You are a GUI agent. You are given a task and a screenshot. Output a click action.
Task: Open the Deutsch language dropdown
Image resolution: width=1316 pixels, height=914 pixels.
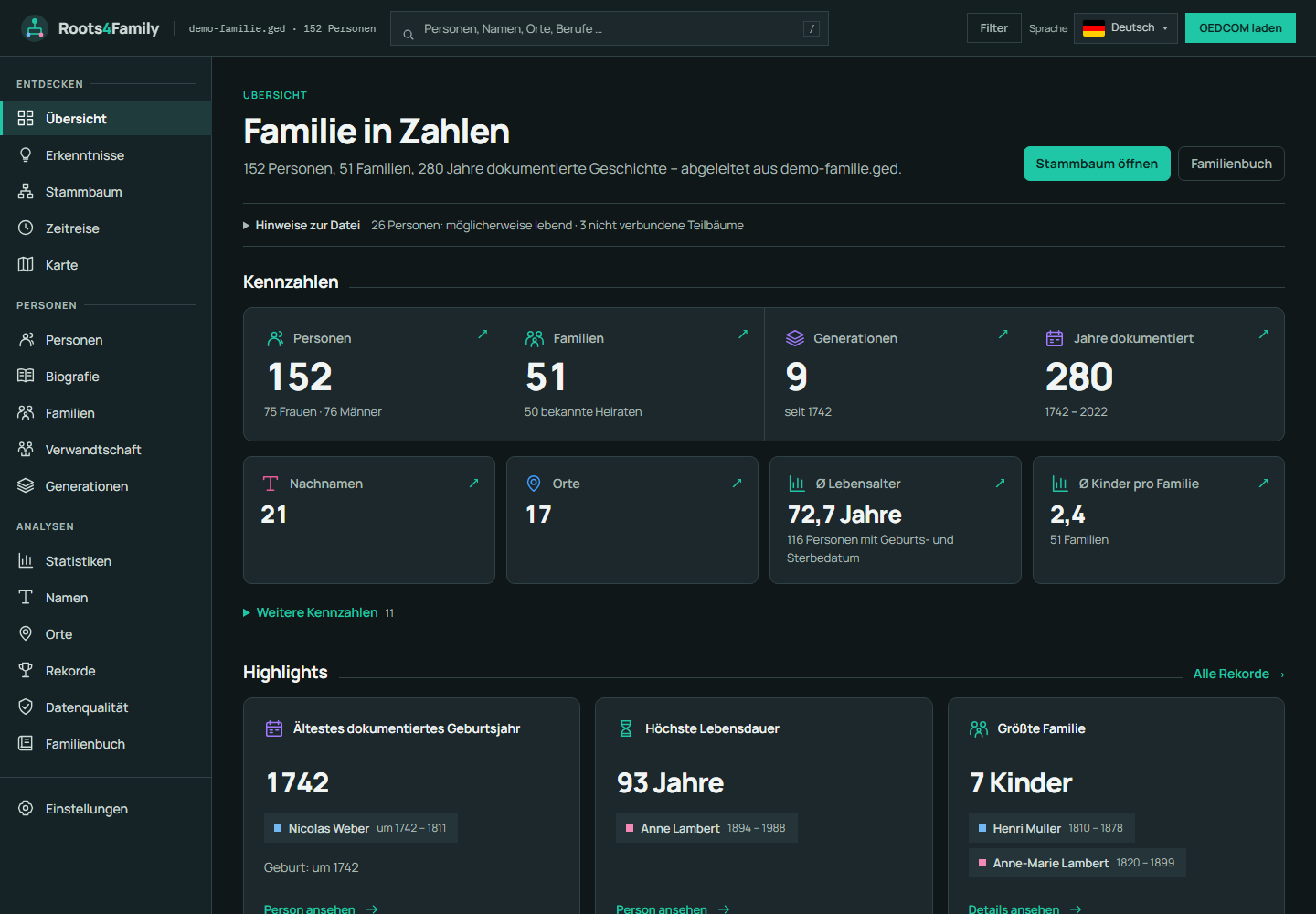[x=1126, y=28]
